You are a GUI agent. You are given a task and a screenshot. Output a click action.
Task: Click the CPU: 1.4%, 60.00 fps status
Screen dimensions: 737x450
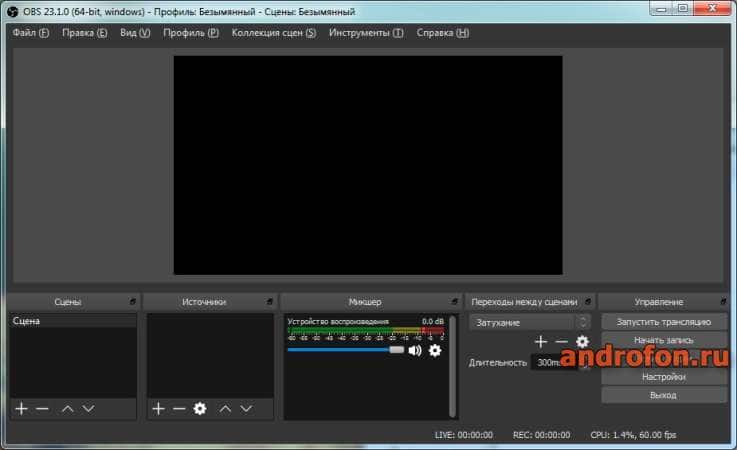click(633, 435)
